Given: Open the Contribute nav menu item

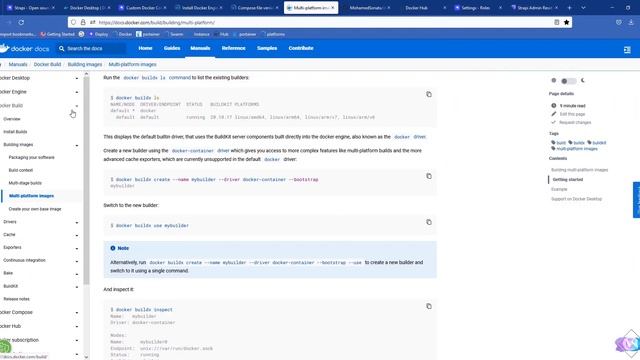Looking at the screenshot, I should tap(301, 48).
